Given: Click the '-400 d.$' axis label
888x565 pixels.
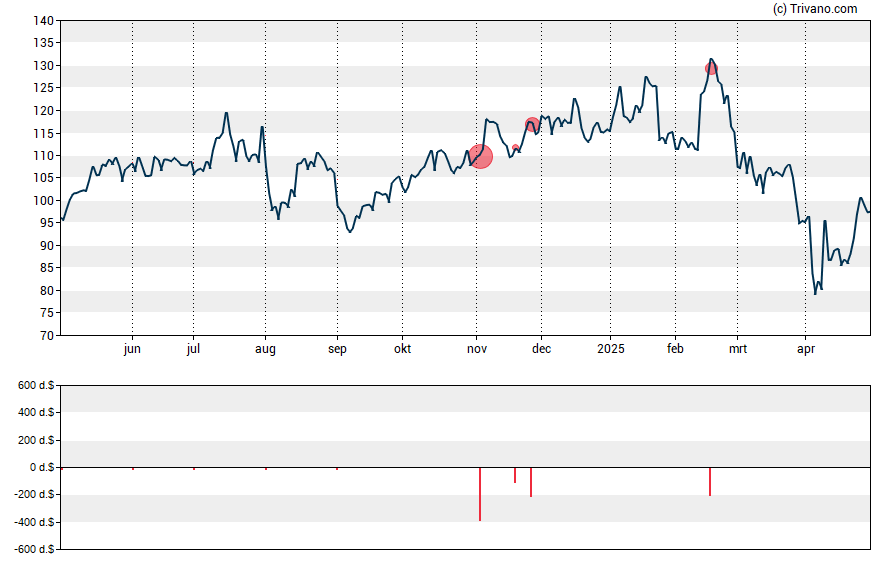Looking at the screenshot, I should [x=34, y=522].
